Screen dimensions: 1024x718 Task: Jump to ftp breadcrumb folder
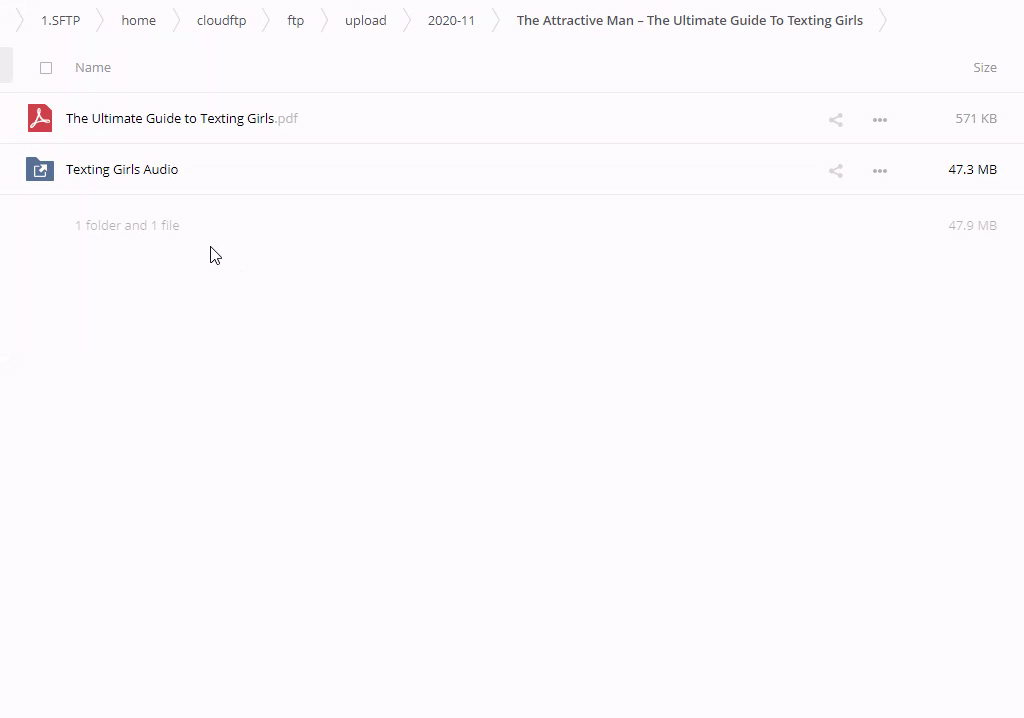295,21
